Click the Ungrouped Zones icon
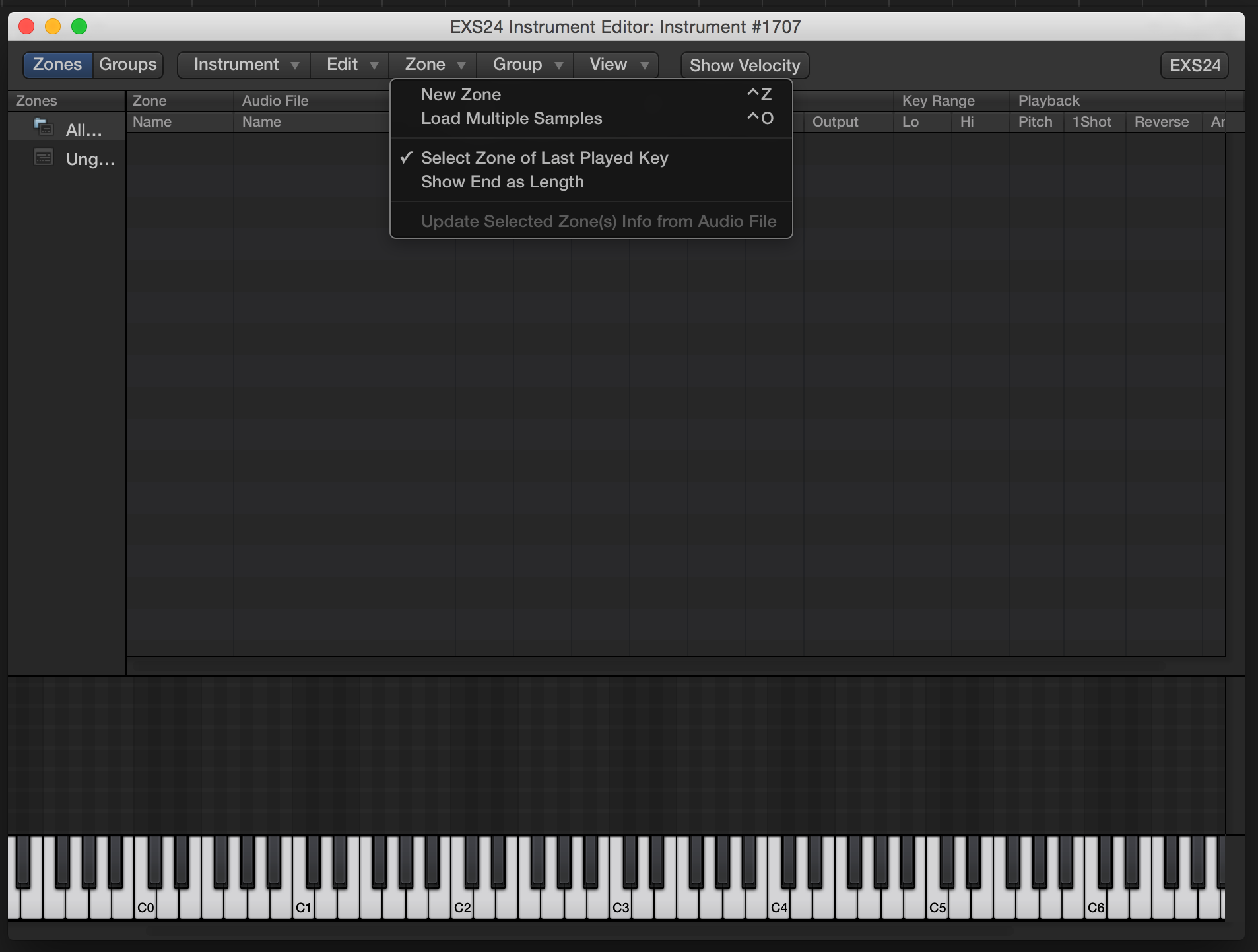1258x952 pixels. pos(44,158)
